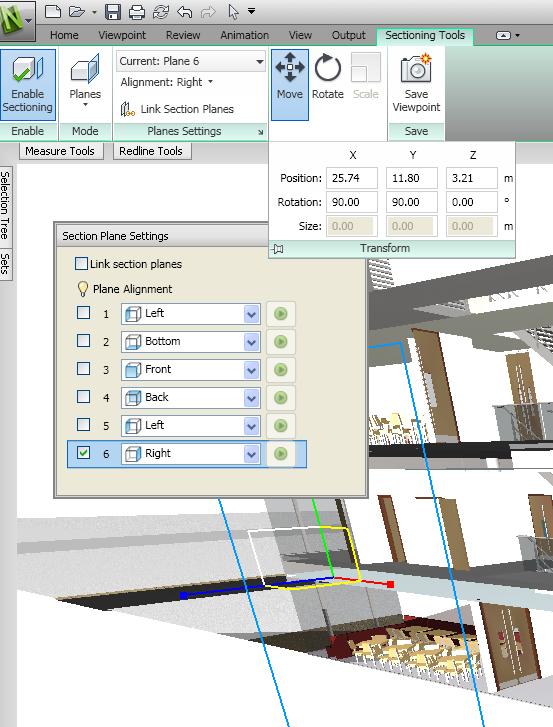
Task: Click the green arrow button for plane 6
Action: coord(280,453)
